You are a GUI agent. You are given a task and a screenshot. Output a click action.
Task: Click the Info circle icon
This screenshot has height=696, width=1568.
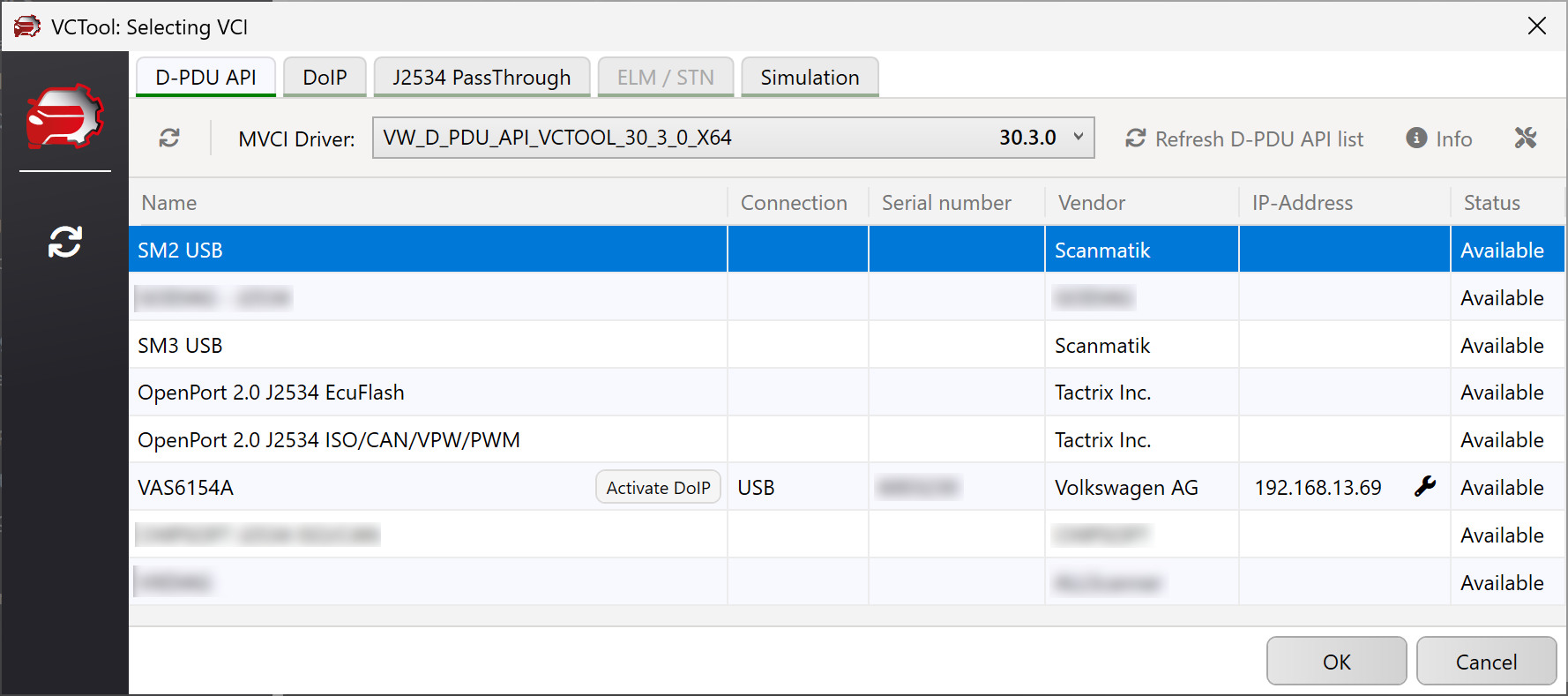[x=1416, y=138]
